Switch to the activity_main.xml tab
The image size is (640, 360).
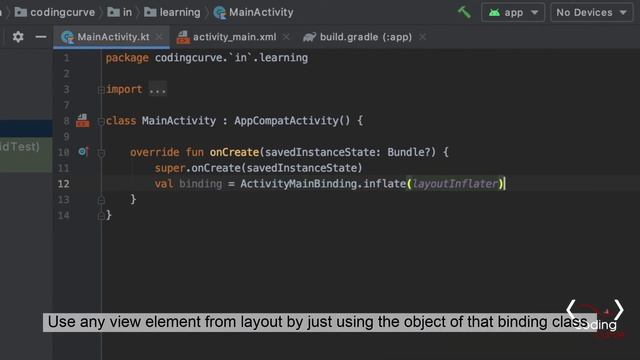[x=234, y=37]
